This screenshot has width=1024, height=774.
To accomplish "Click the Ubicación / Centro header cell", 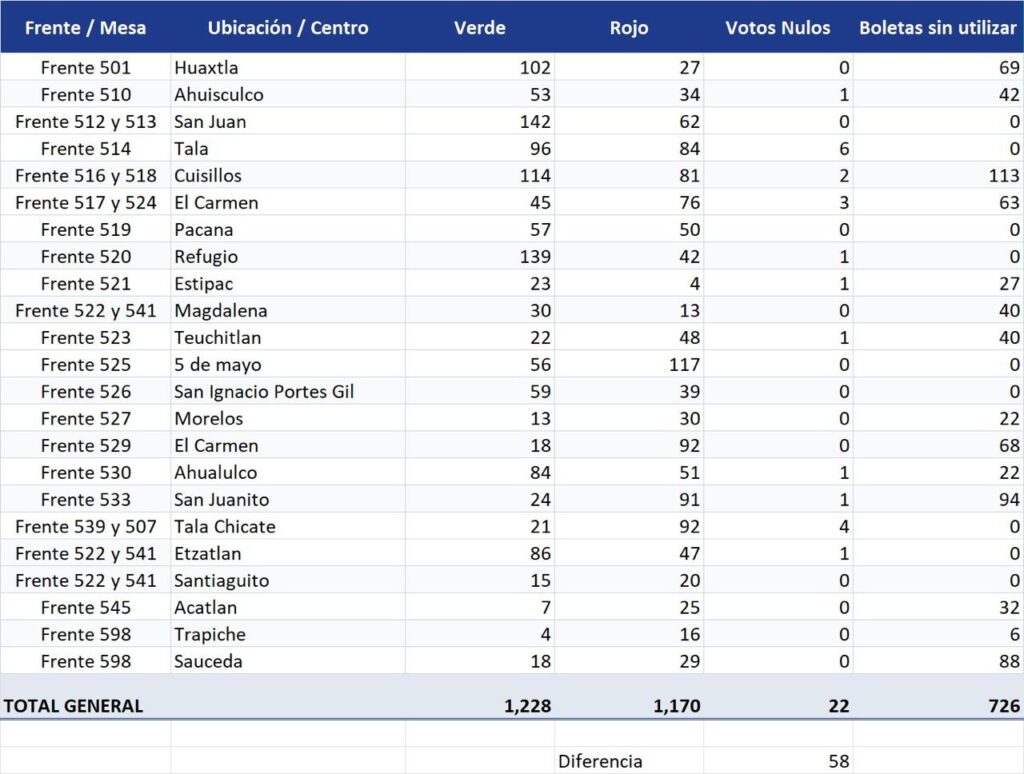I will [x=288, y=27].
